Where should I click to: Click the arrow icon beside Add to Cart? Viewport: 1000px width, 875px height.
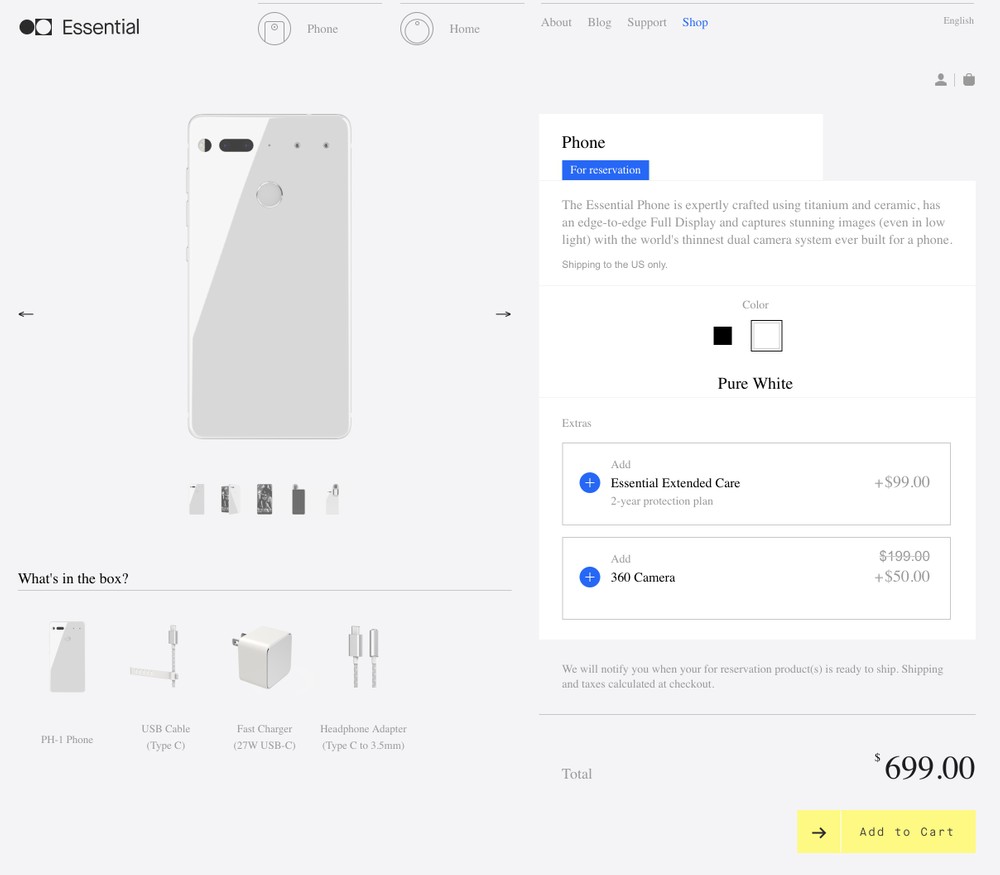[819, 832]
